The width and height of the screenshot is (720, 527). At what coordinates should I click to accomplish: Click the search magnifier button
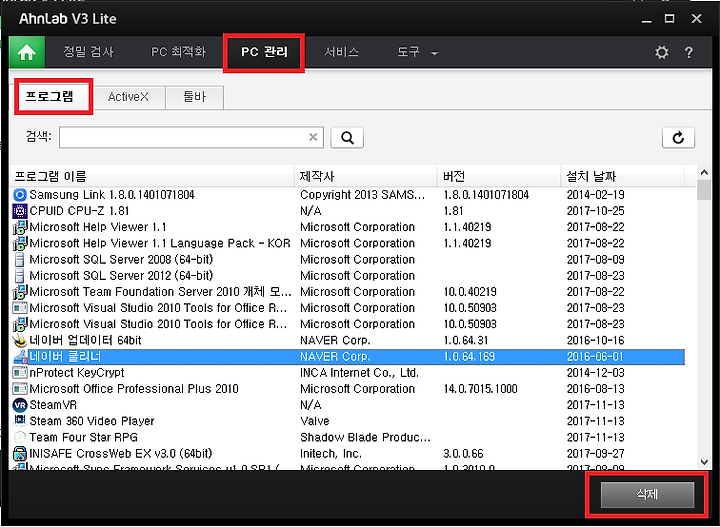pos(347,138)
